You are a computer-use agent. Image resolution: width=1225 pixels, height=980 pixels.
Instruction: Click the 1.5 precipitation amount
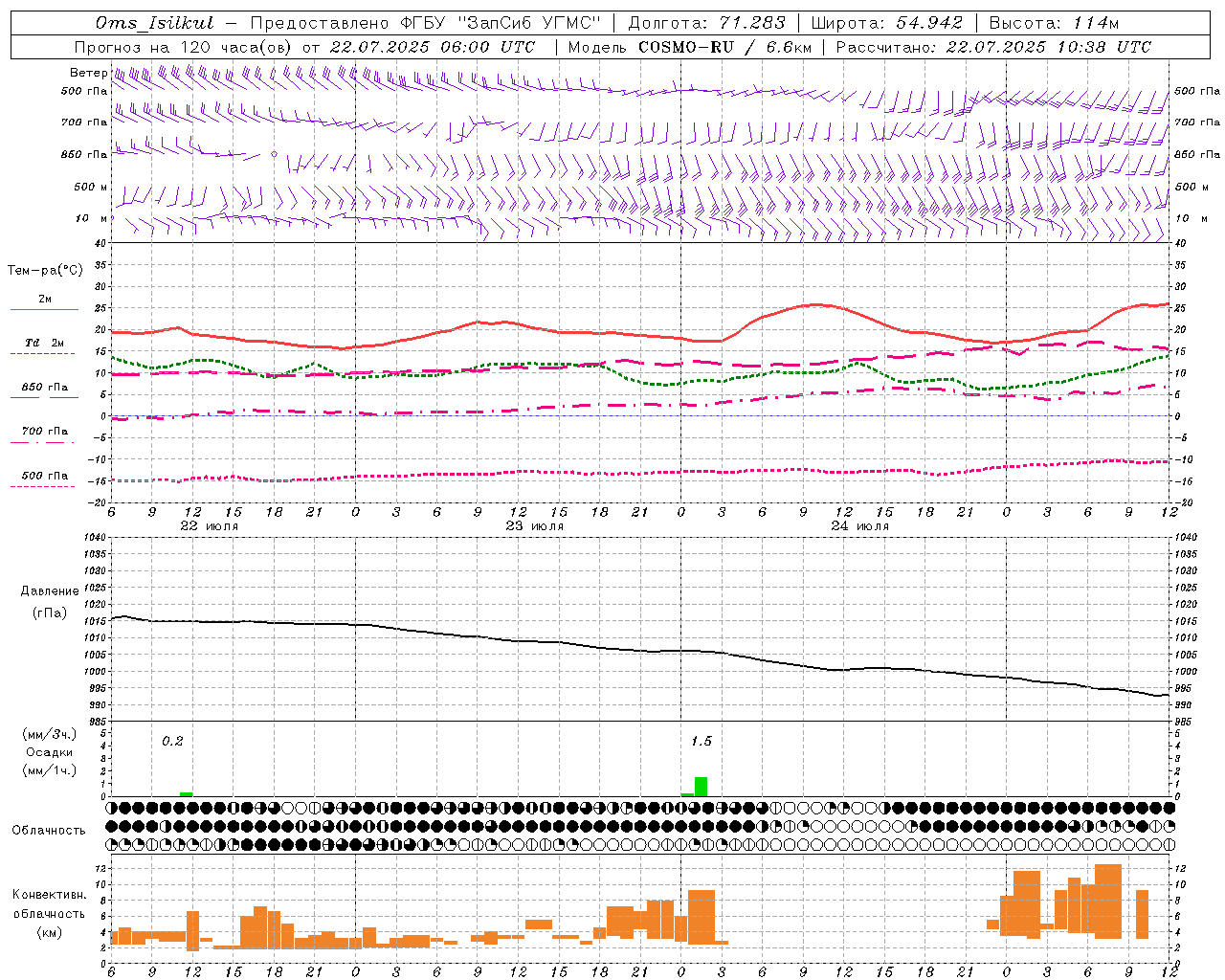coord(702,741)
